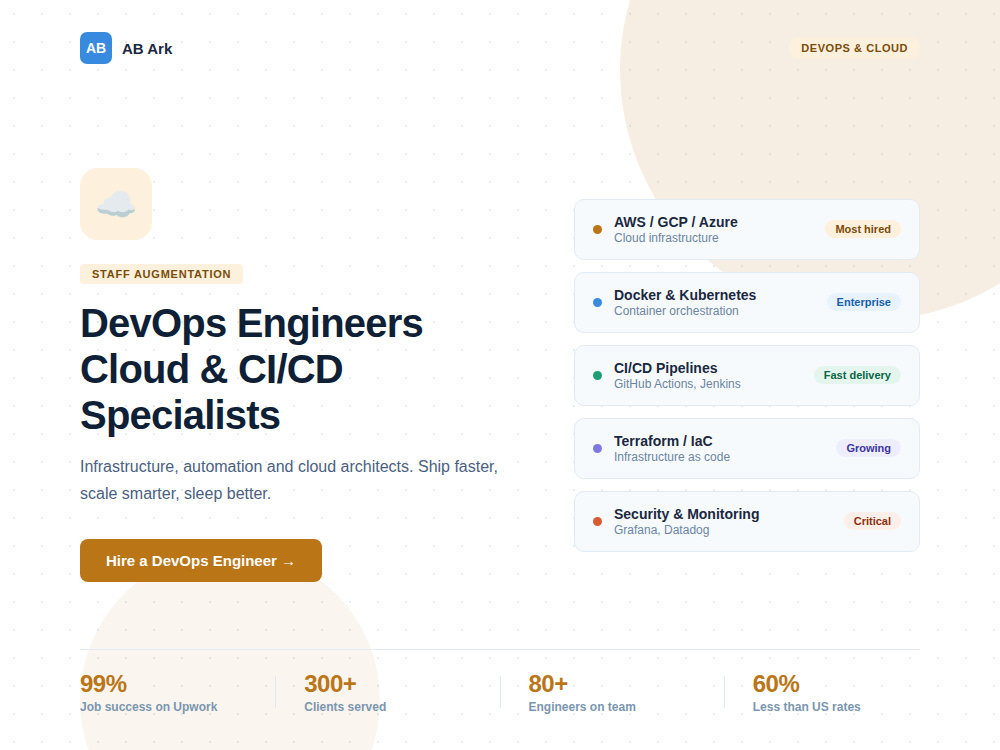This screenshot has width=1000, height=750.
Task: Click the DevOps Engineers headline
Action: [x=251, y=369]
